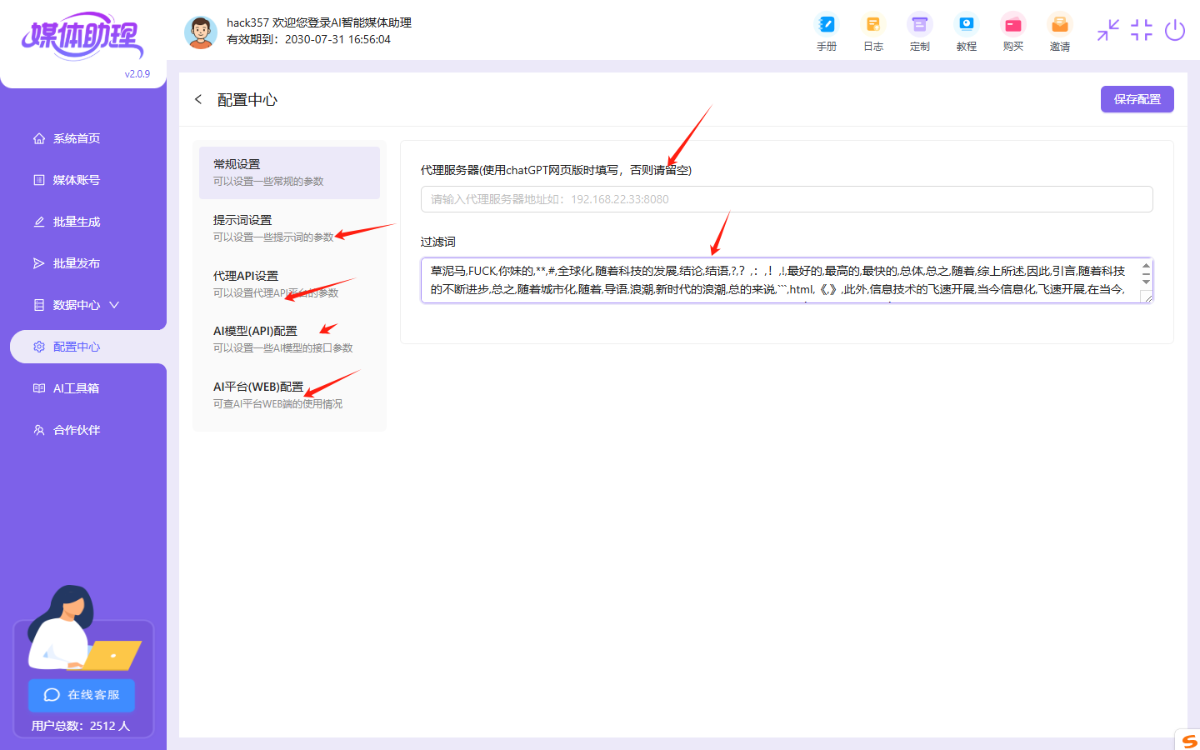Click the 在线客服 button
The image size is (1200, 750).
82,694
